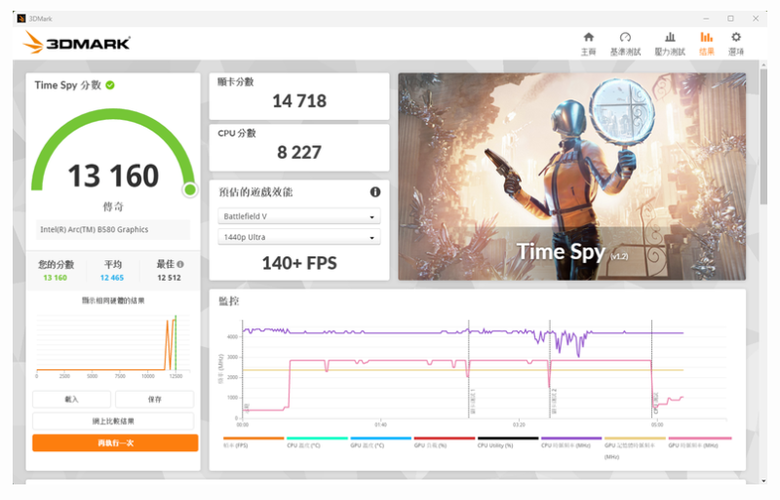Click the 140+ FPS estimate
Viewport: 780px width, 500px height.
tap(299, 263)
